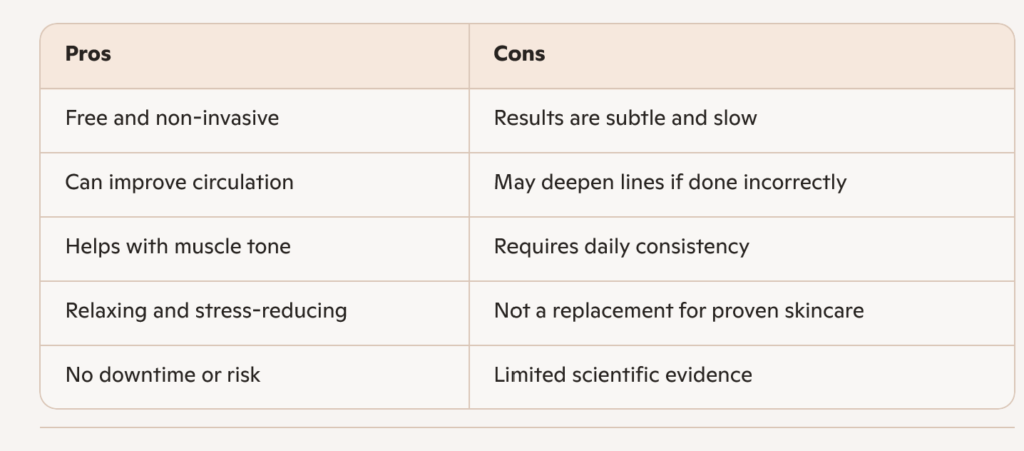Select the "Free and non-invasive" cell

172,118
